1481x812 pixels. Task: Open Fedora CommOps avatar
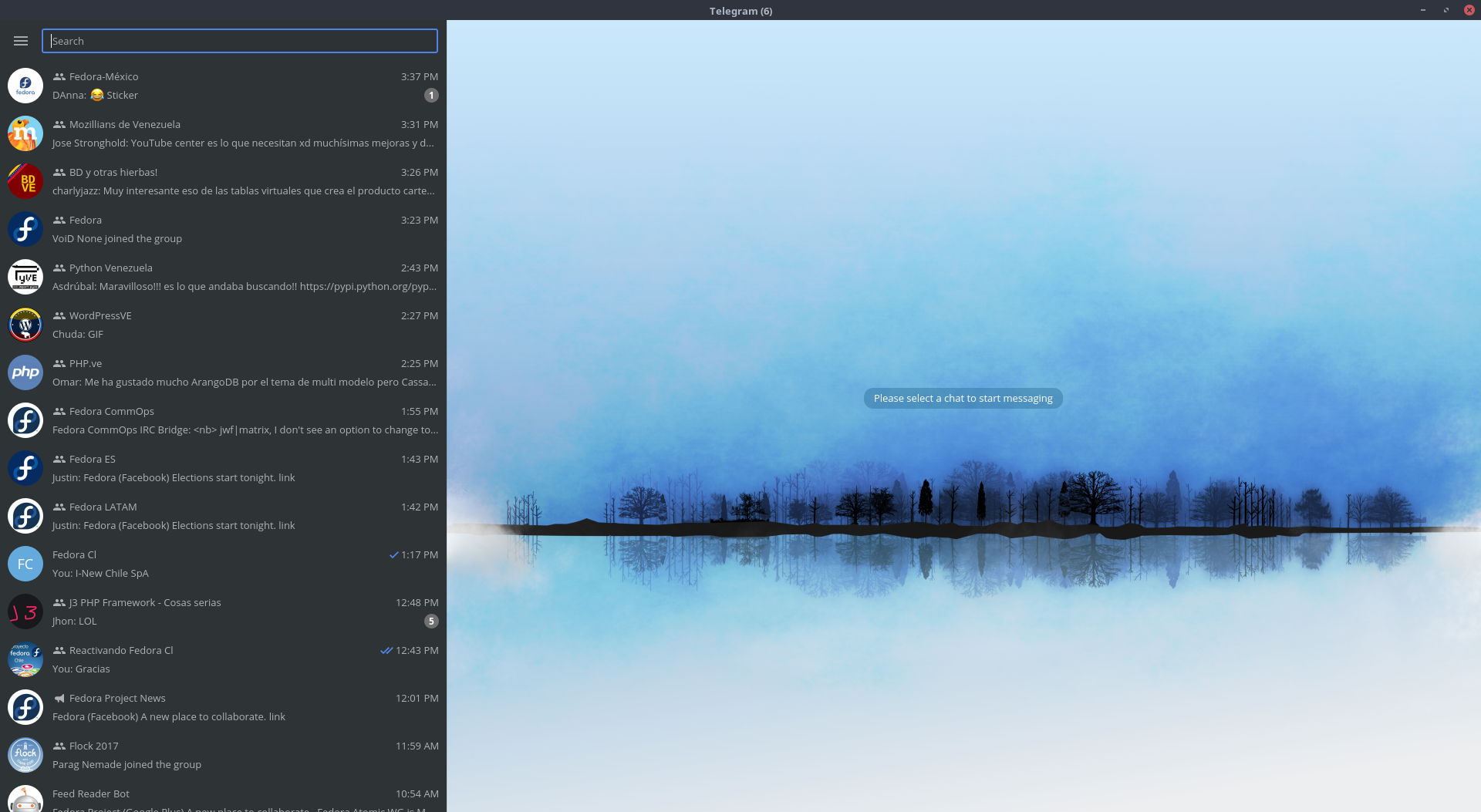click(25, 420)
